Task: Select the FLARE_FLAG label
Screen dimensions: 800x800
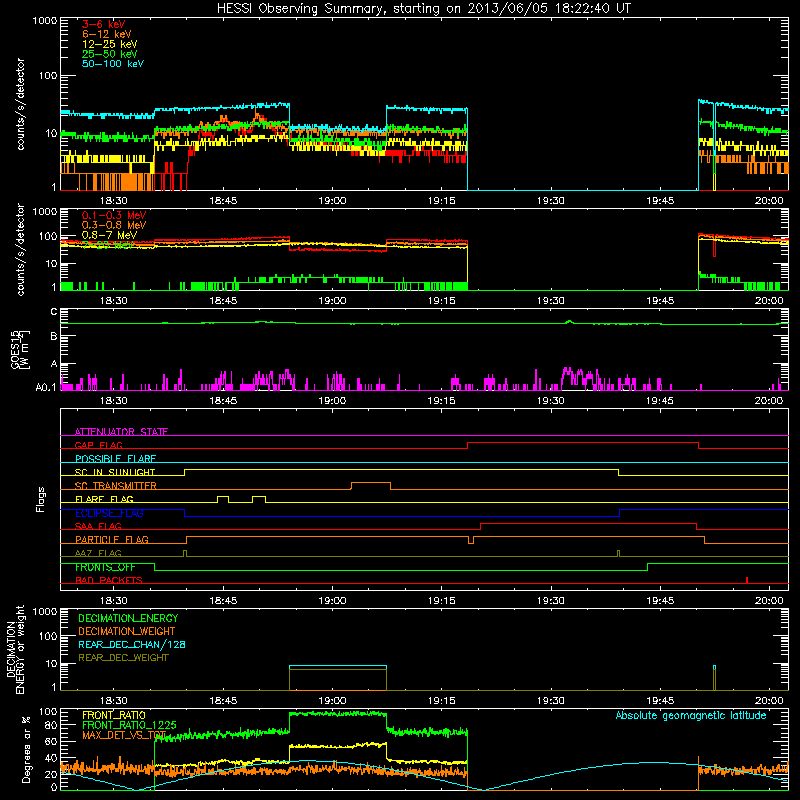Action: click(x=104, y=499)
